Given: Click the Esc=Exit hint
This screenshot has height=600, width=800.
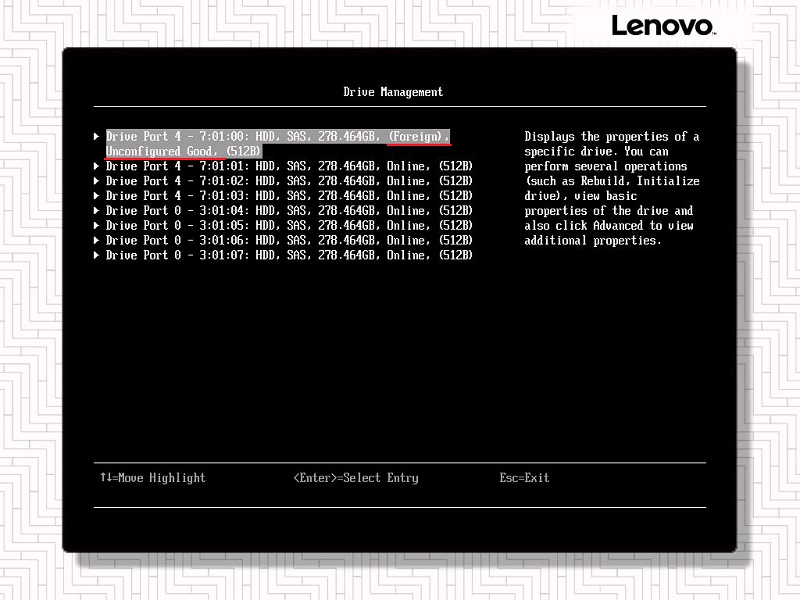Looking at the screenshot, I should (524, 478).
